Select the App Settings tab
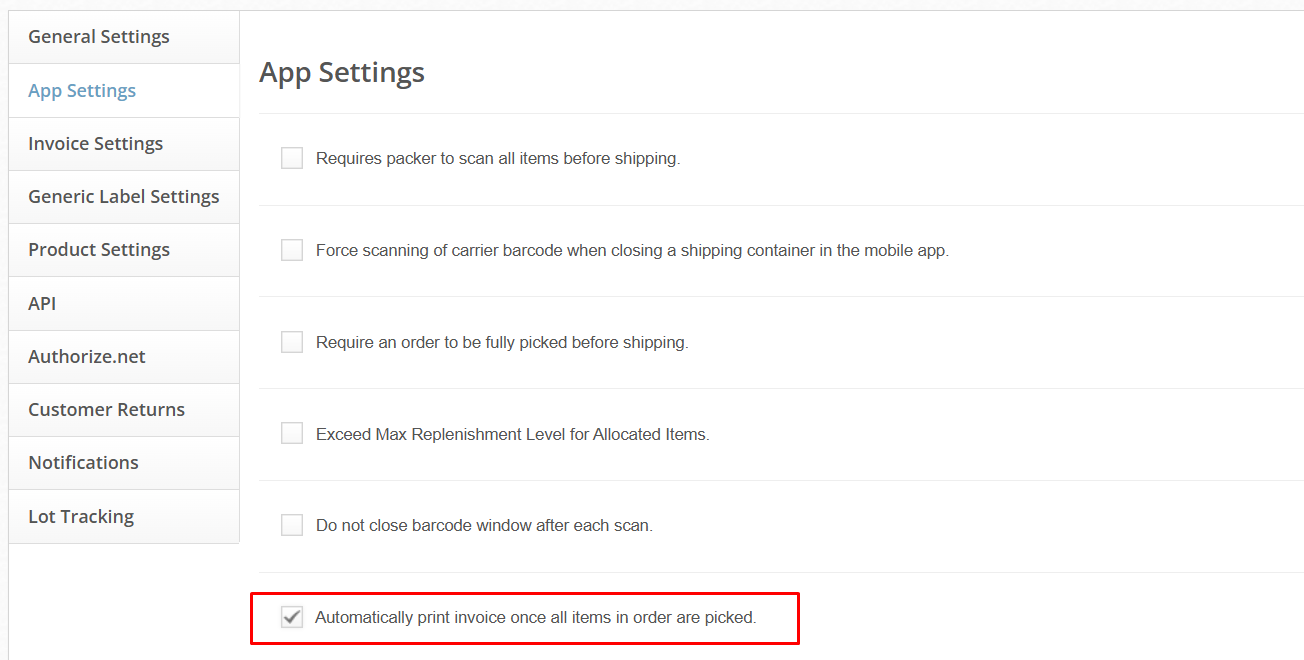This screenshot has height=660, width=1304. (82, 91)
